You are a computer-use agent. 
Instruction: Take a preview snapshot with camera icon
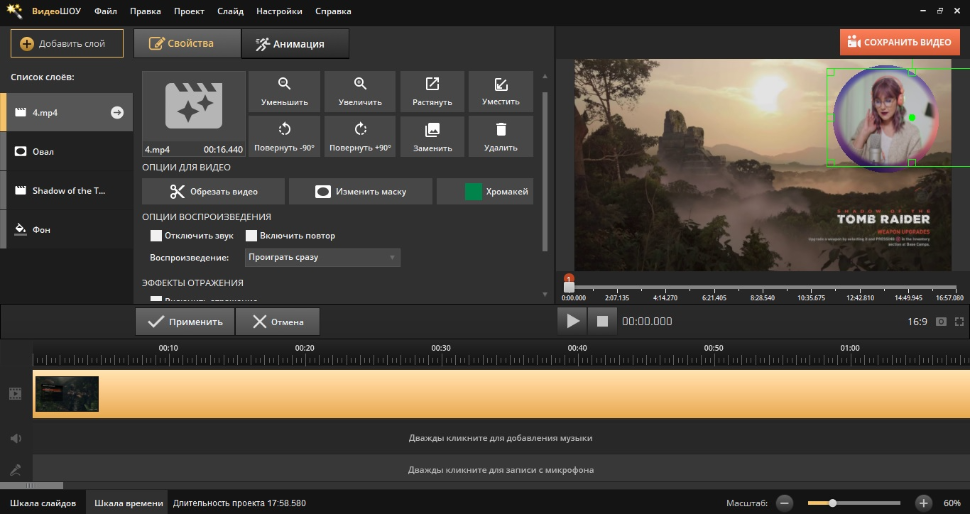pyautogui.click(x=941, y=322)
